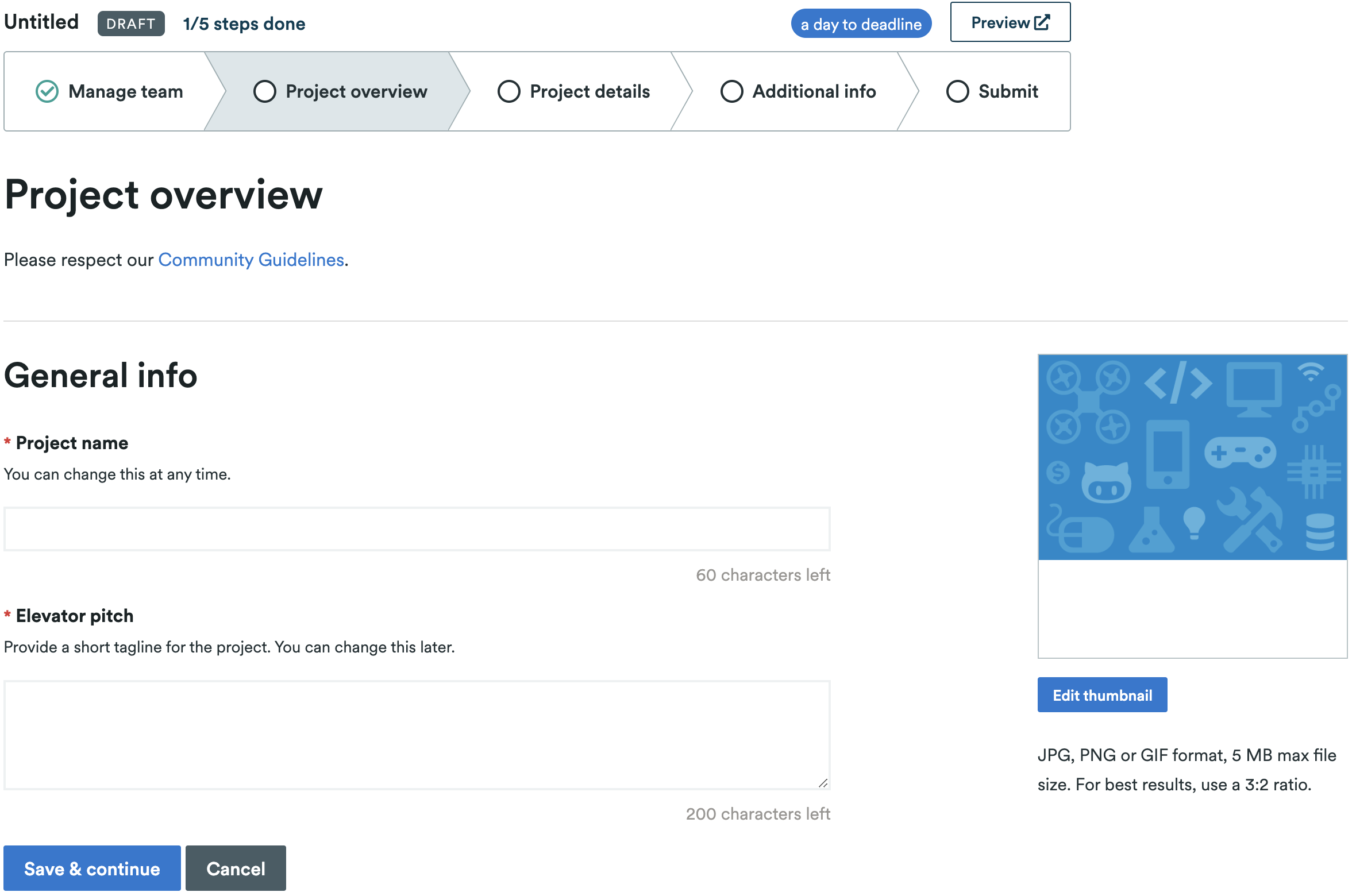Click the monitor icon in the thumbnail
Screen dimensions: 1356x896
[x=1254, y=388]
